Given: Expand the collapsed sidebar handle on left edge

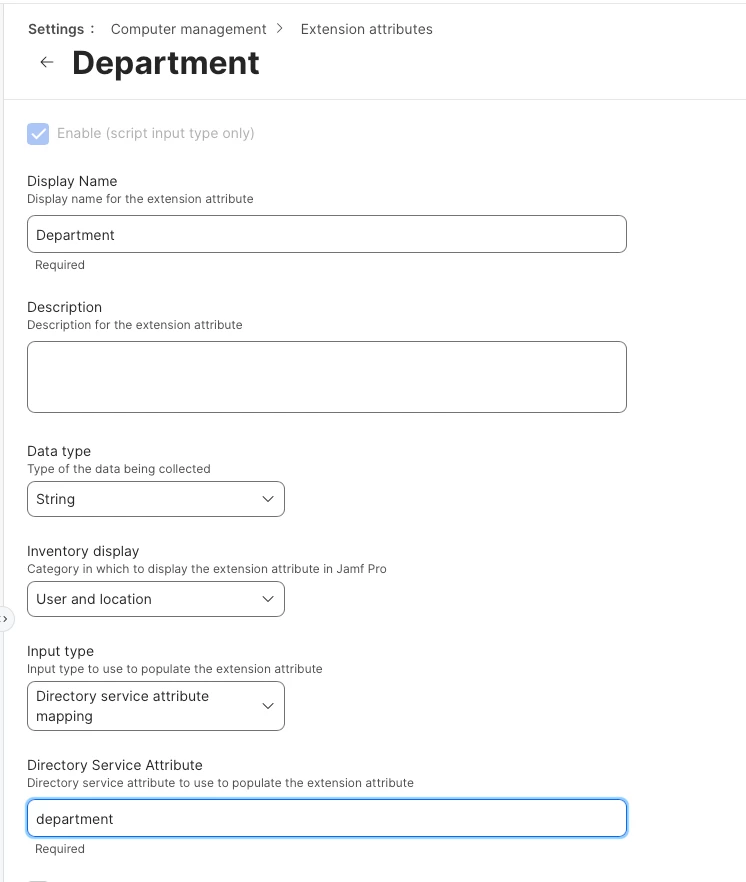Looking at the screenshot, I should [6, 619].
